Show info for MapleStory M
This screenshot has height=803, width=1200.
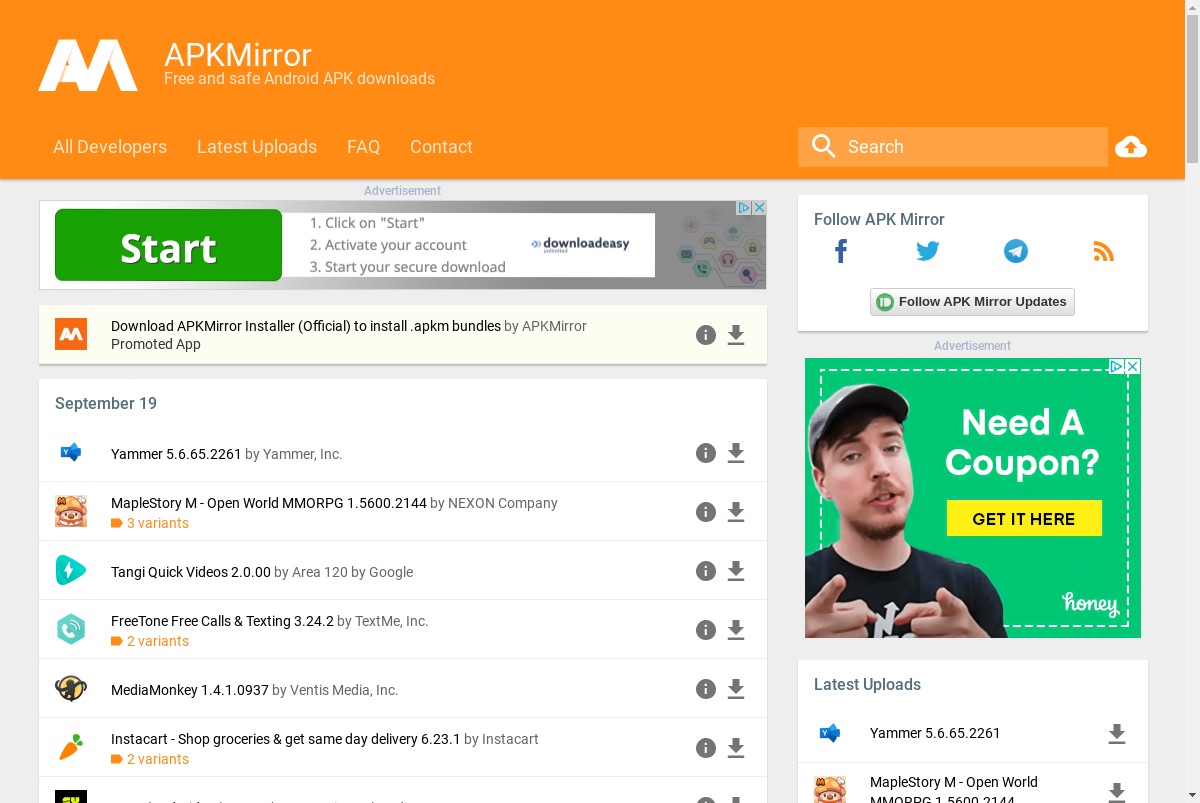pos(706,512)
